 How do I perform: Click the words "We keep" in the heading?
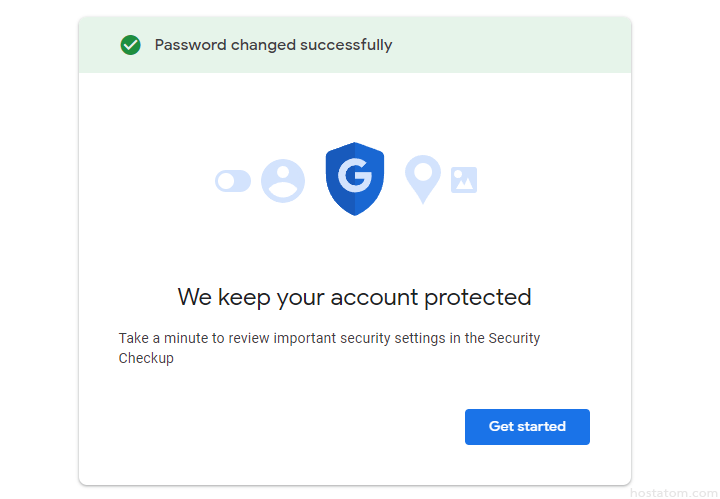click(x=213, y=297)
